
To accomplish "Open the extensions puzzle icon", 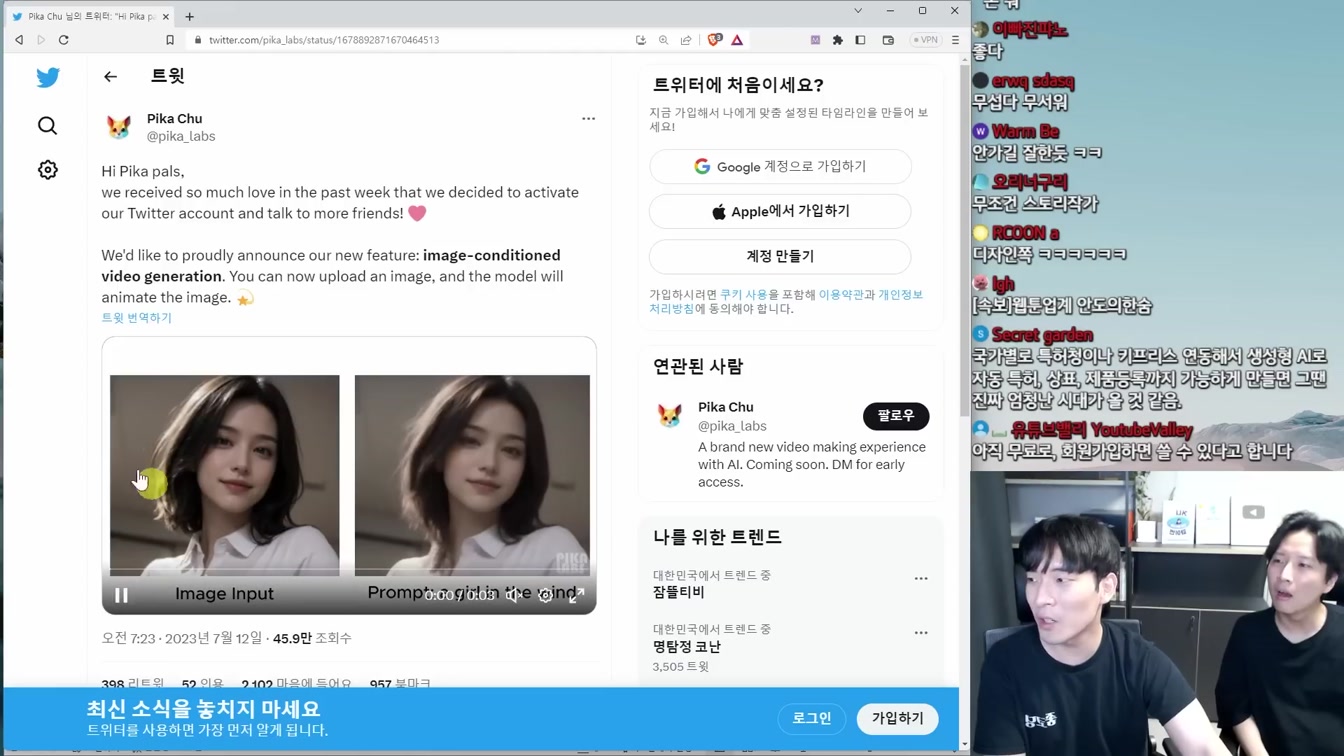I will [x=838, y=40].
